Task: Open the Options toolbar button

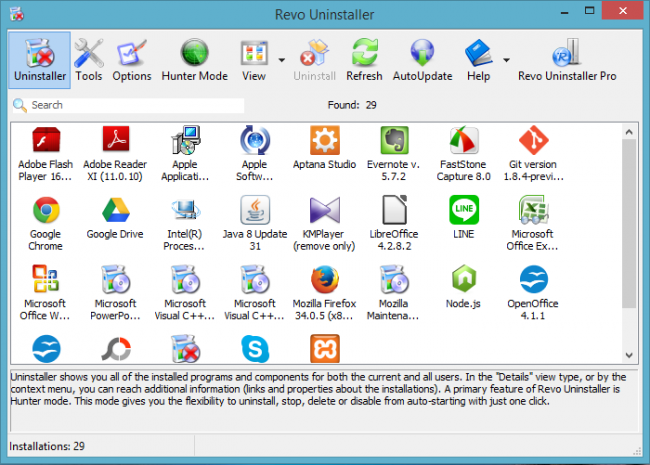Action: tap(132, 60)
